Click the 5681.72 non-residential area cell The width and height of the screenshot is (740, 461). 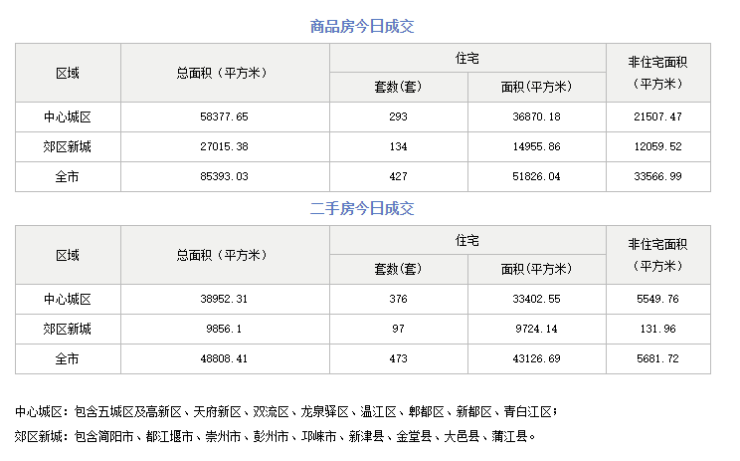(657, 359)
